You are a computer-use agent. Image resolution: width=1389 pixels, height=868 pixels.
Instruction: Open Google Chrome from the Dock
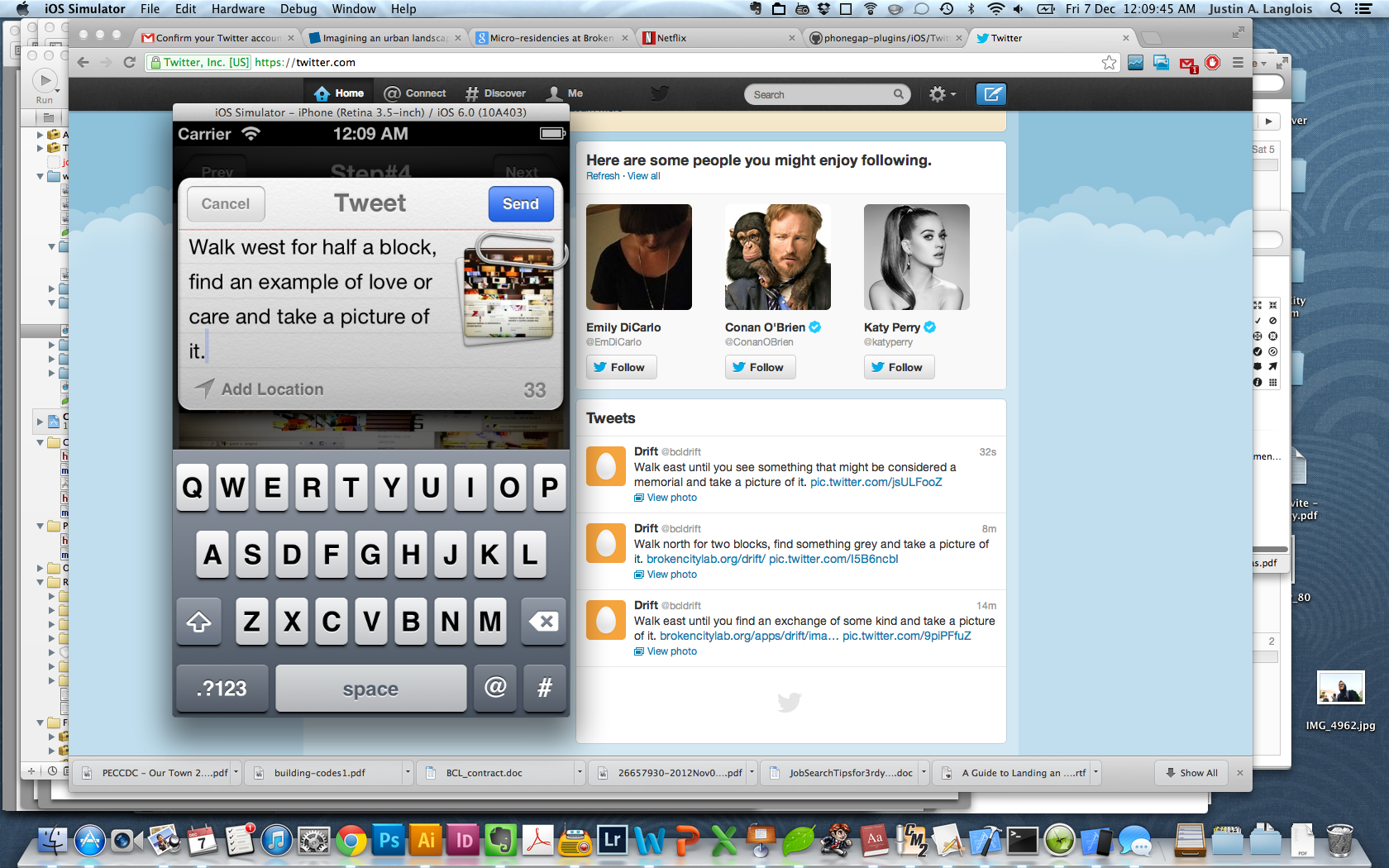(x=351, y=842)
